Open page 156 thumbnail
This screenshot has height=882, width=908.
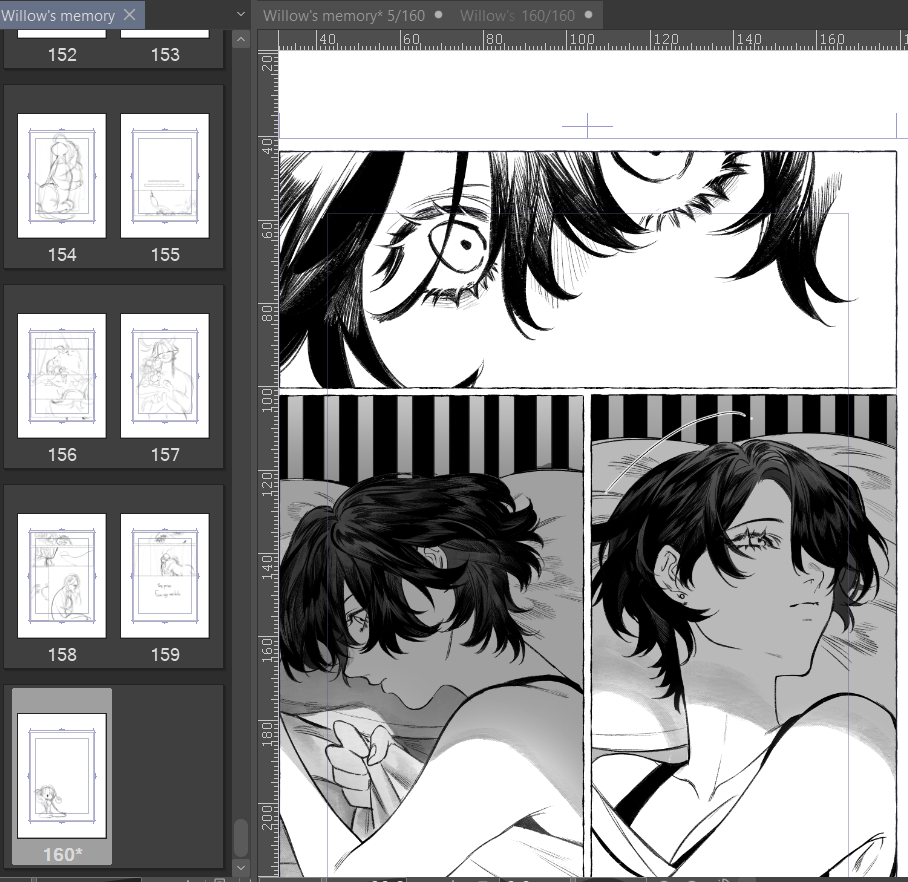[x=62, y=376]
